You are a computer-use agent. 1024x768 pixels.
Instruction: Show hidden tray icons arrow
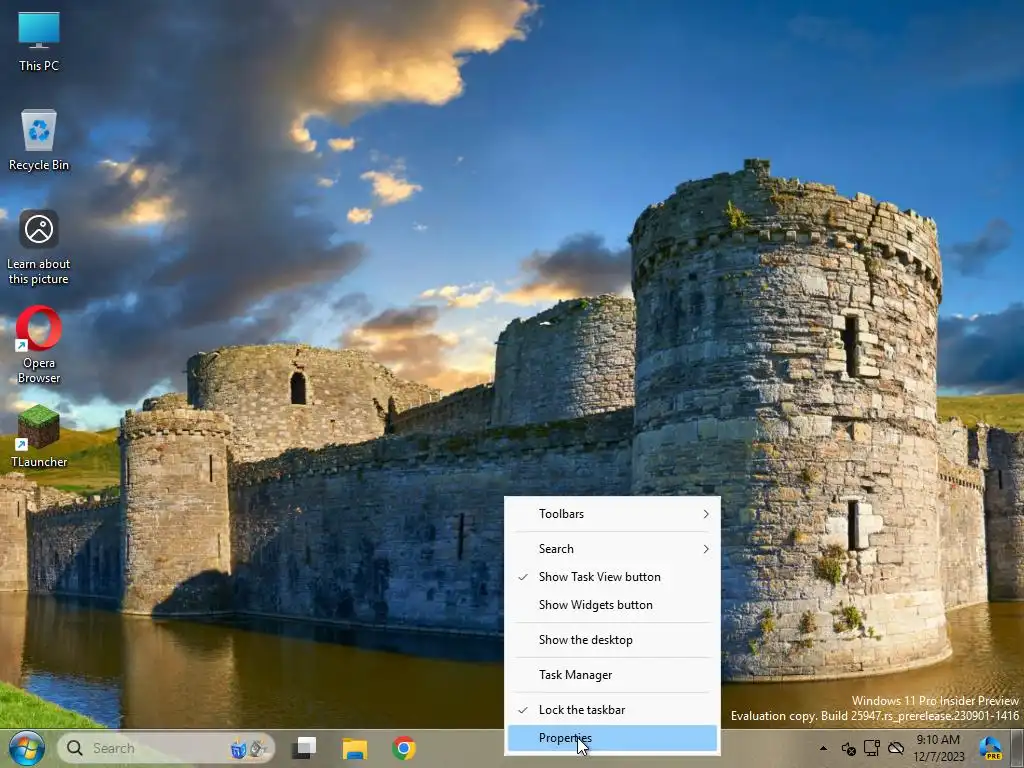click(x=823, y=748)
